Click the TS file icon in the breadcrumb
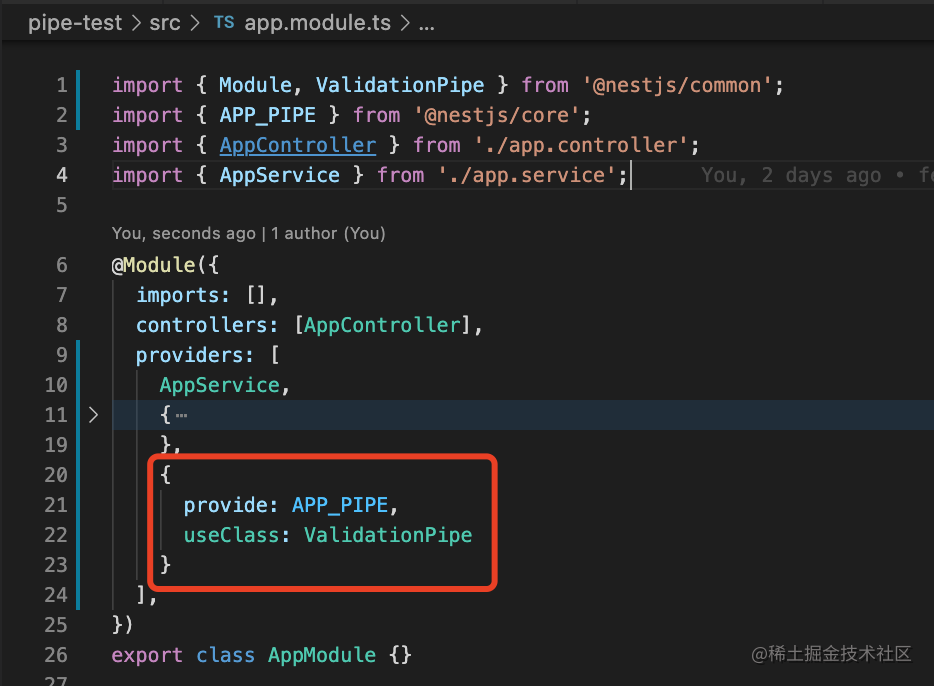The width and height of the screenshot is (934, 686). tap(222, 23)
